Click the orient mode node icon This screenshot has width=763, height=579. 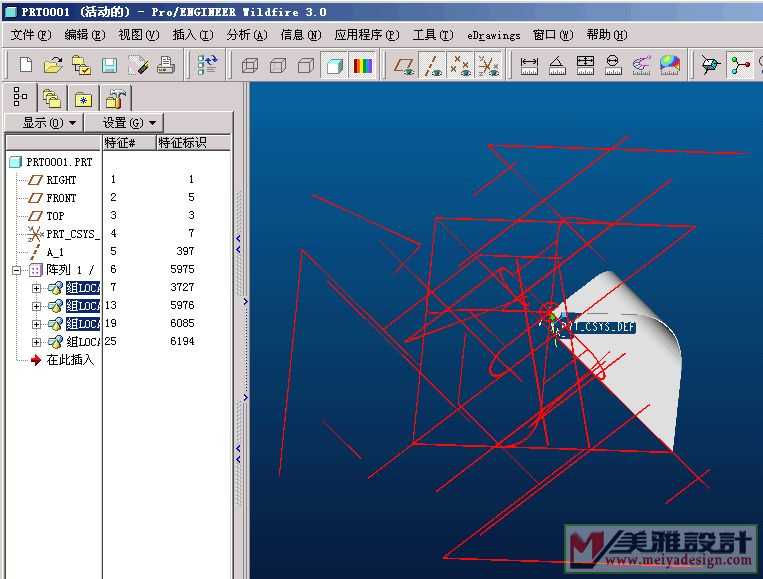click(740, 65)
